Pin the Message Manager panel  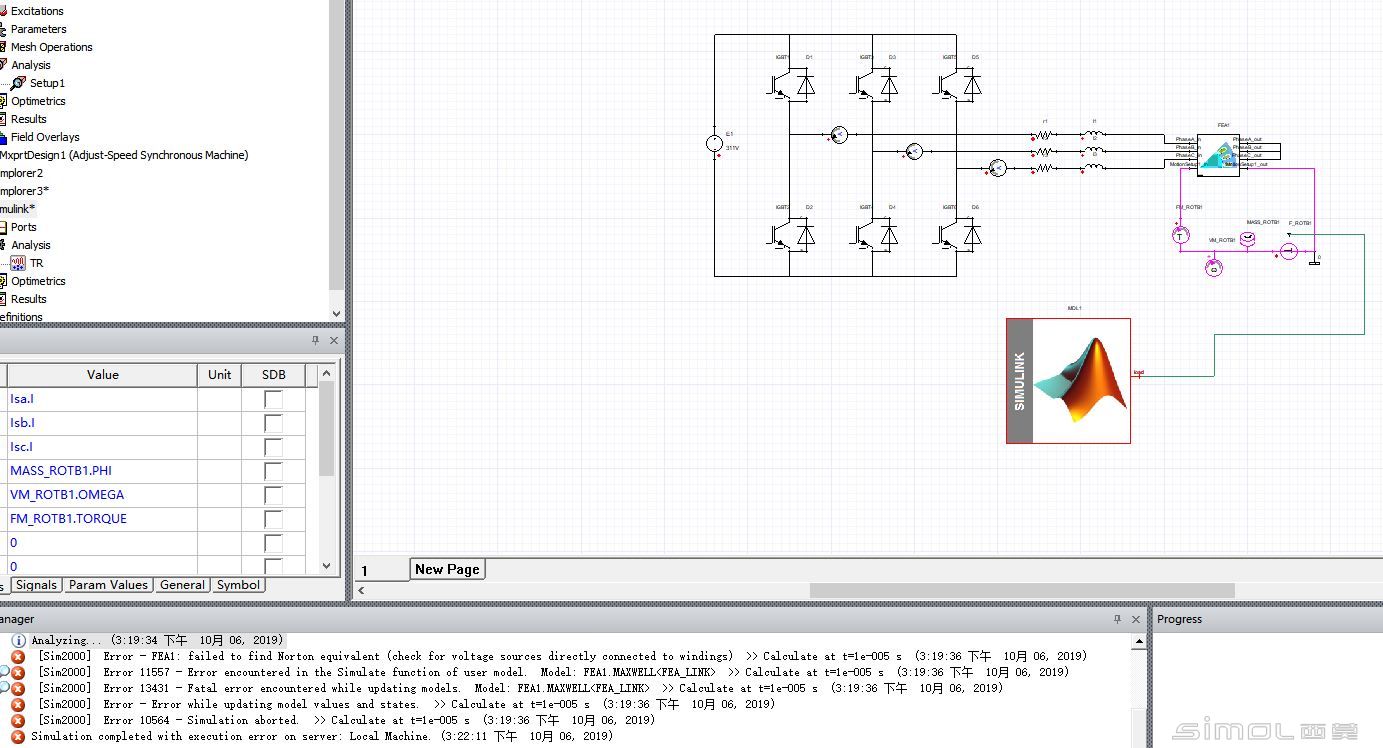tap(1118, 619)
